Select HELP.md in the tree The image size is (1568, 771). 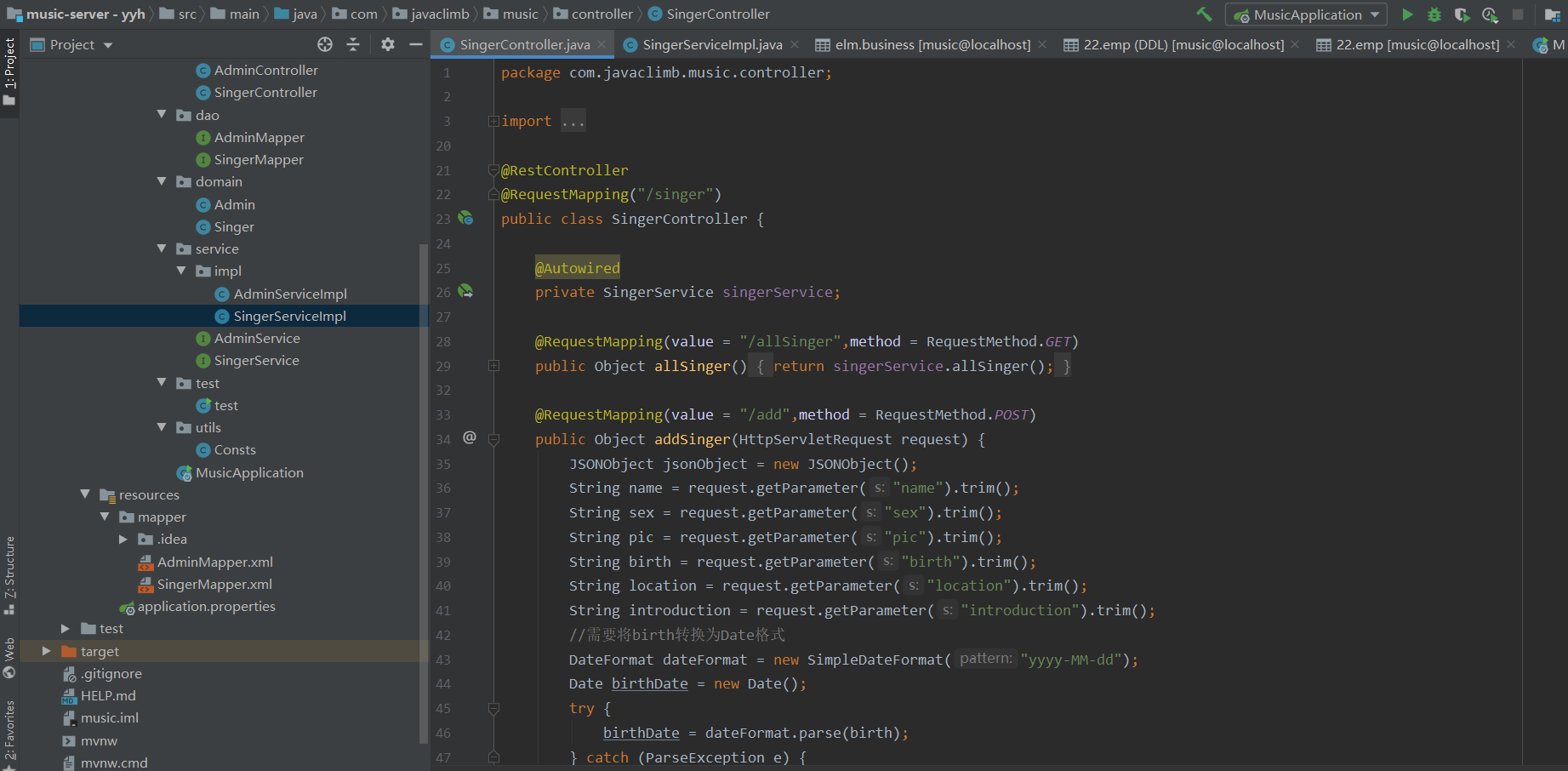[x=108, y=695]
